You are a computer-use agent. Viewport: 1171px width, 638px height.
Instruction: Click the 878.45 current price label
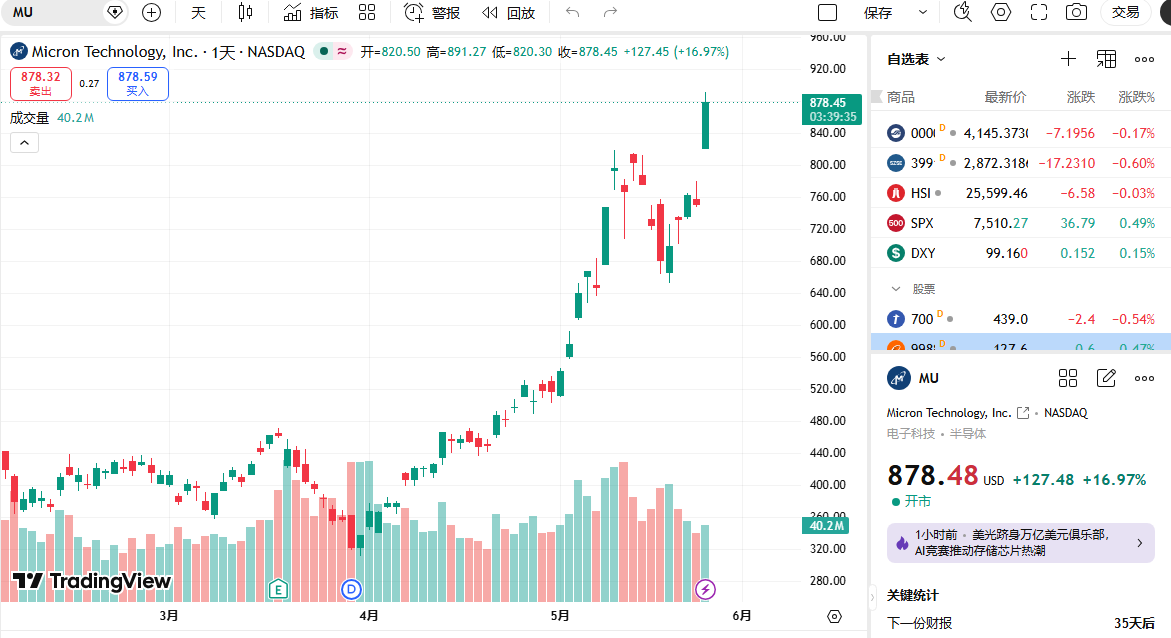[x=830, y=109]
